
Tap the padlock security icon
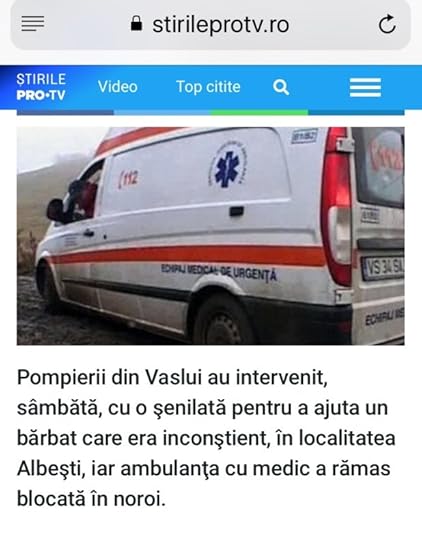tap(136, 24)
